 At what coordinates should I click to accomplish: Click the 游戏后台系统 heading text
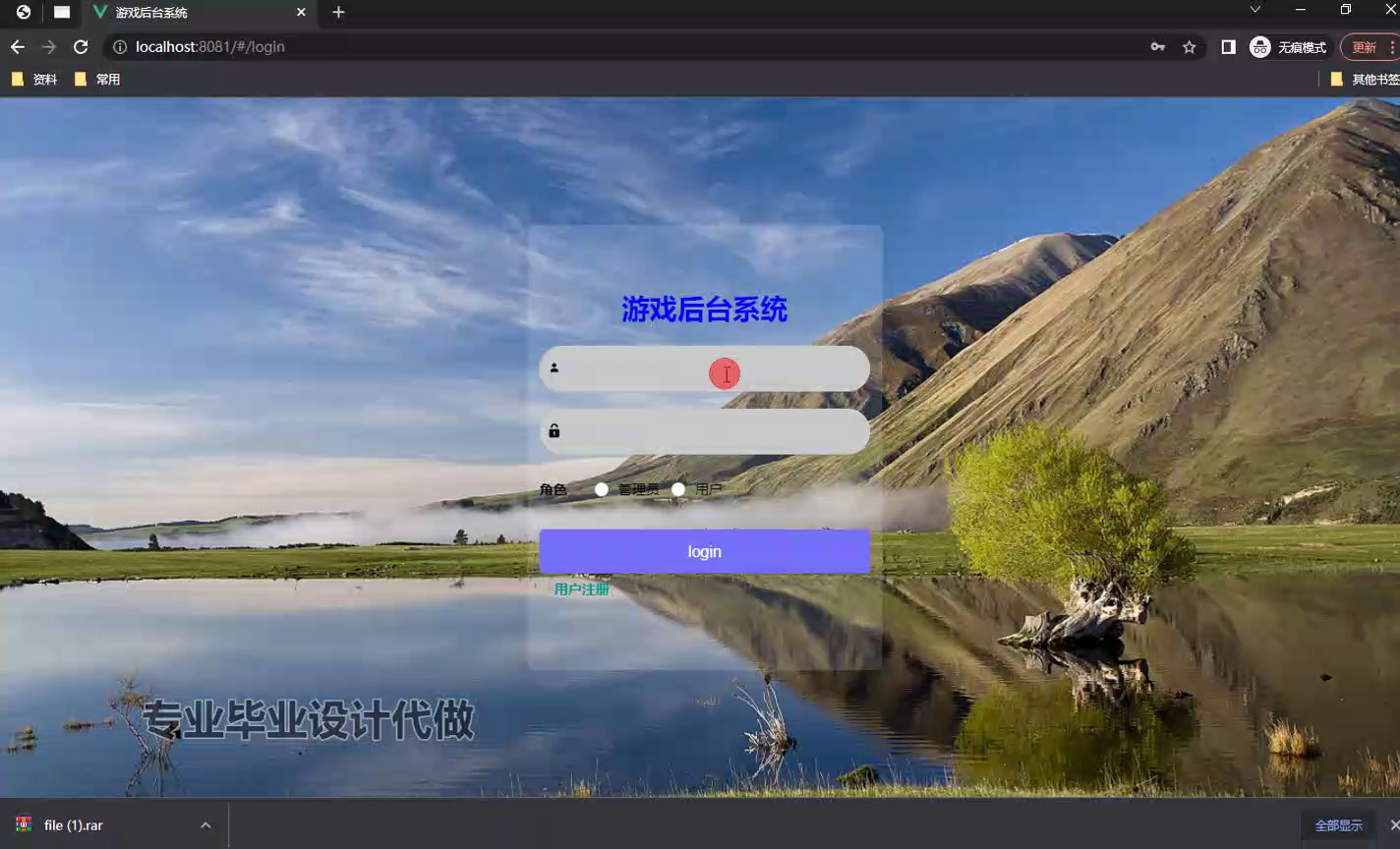tap(705, 310)
